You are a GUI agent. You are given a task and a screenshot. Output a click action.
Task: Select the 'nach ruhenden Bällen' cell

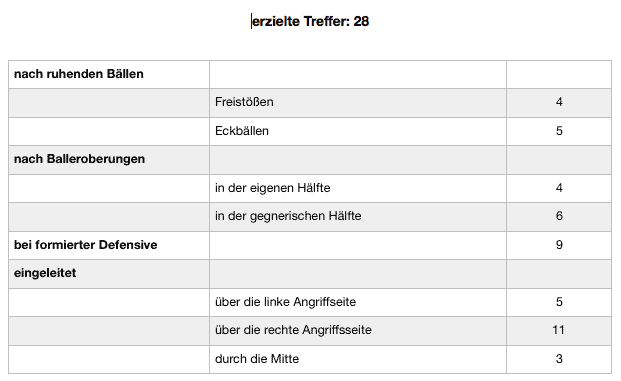(109, 74)
